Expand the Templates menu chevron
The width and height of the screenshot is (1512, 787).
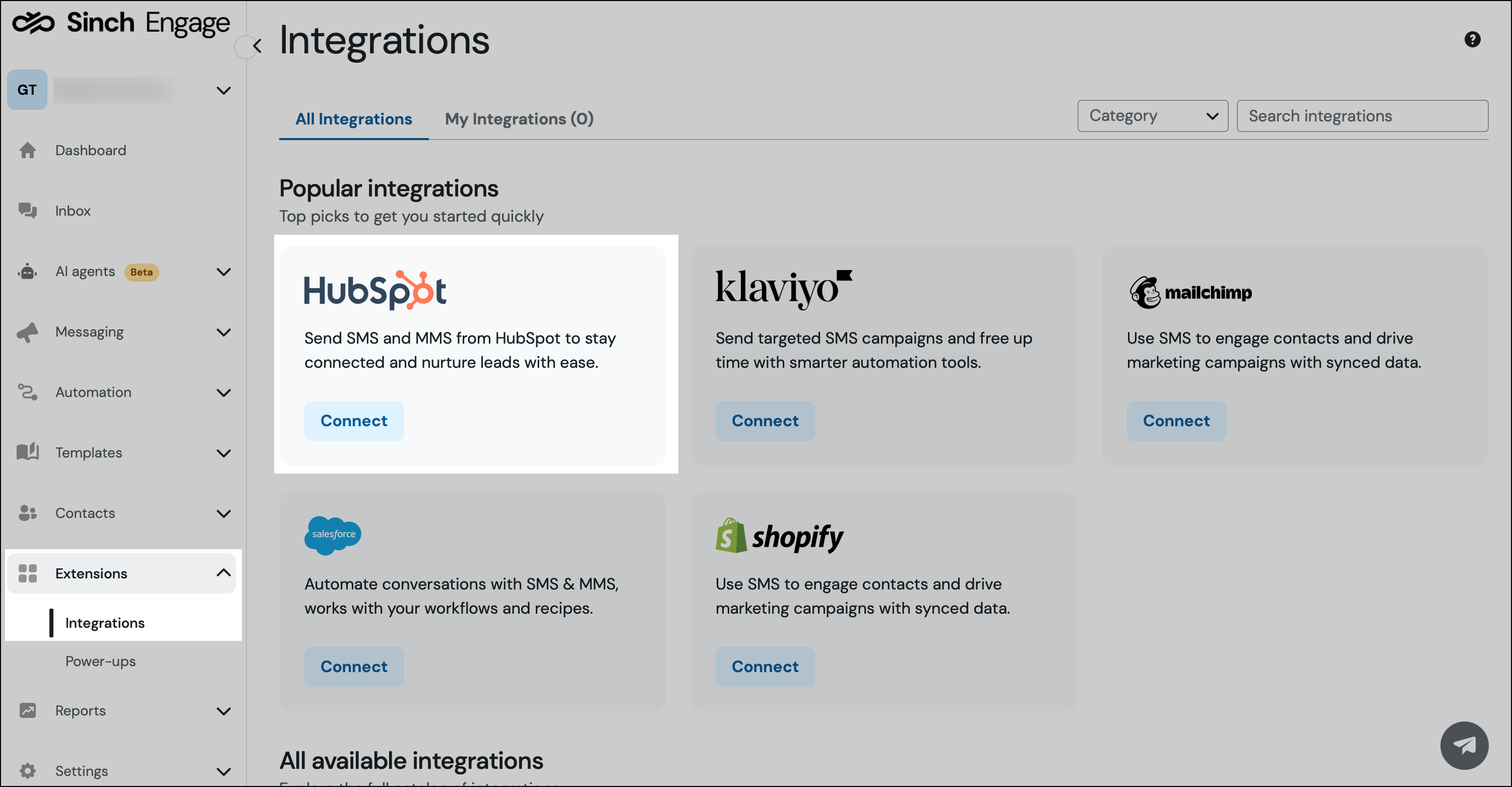click(x=224, y=453)
